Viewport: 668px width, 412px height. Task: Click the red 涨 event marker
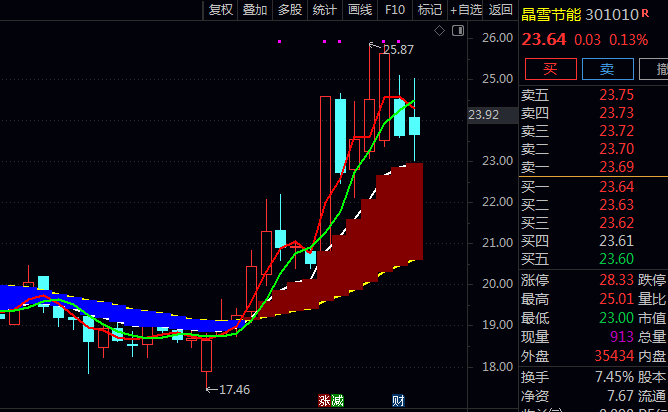(324, 401)
